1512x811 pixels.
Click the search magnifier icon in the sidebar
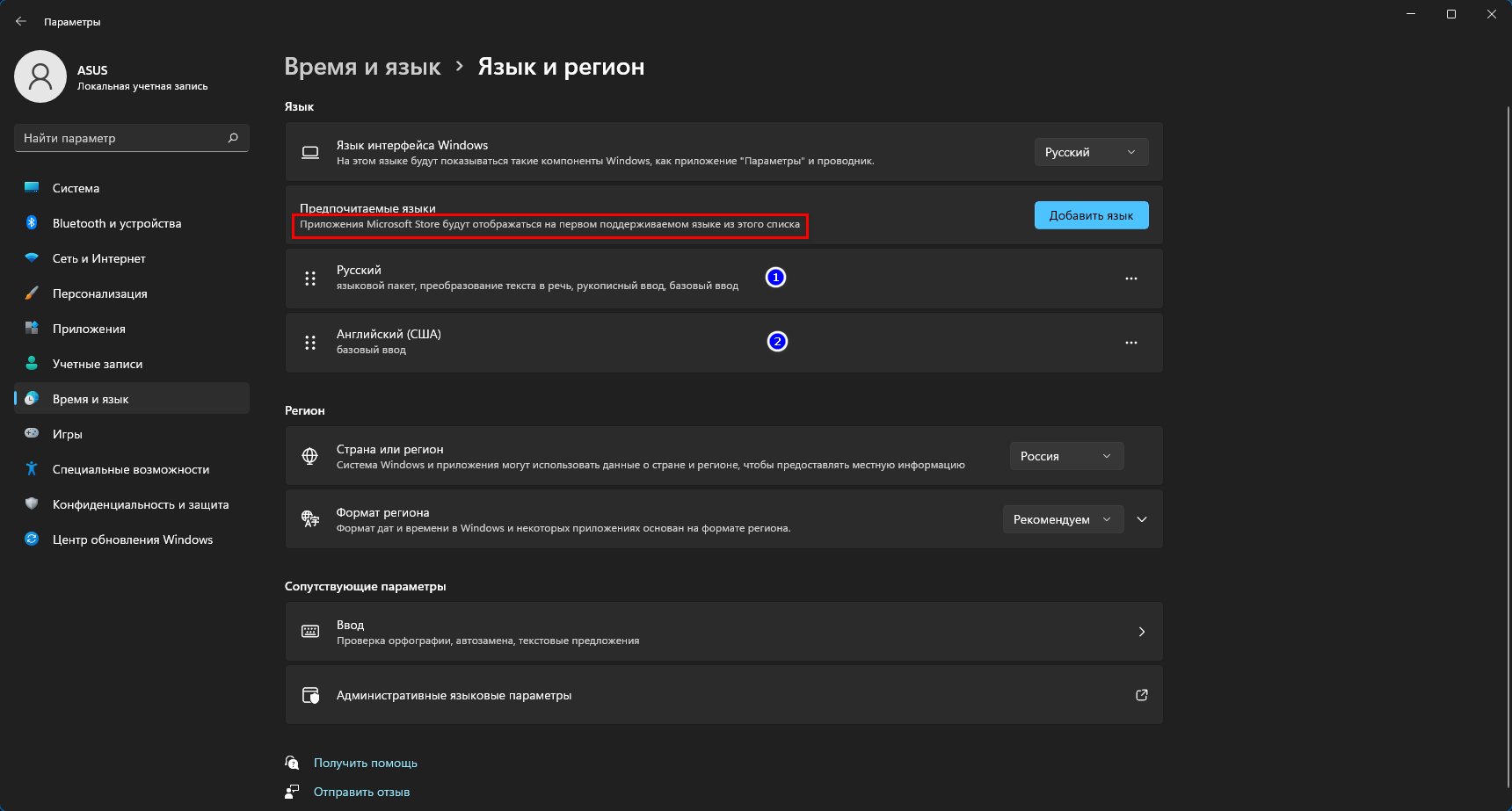click(x=233, y=138)
